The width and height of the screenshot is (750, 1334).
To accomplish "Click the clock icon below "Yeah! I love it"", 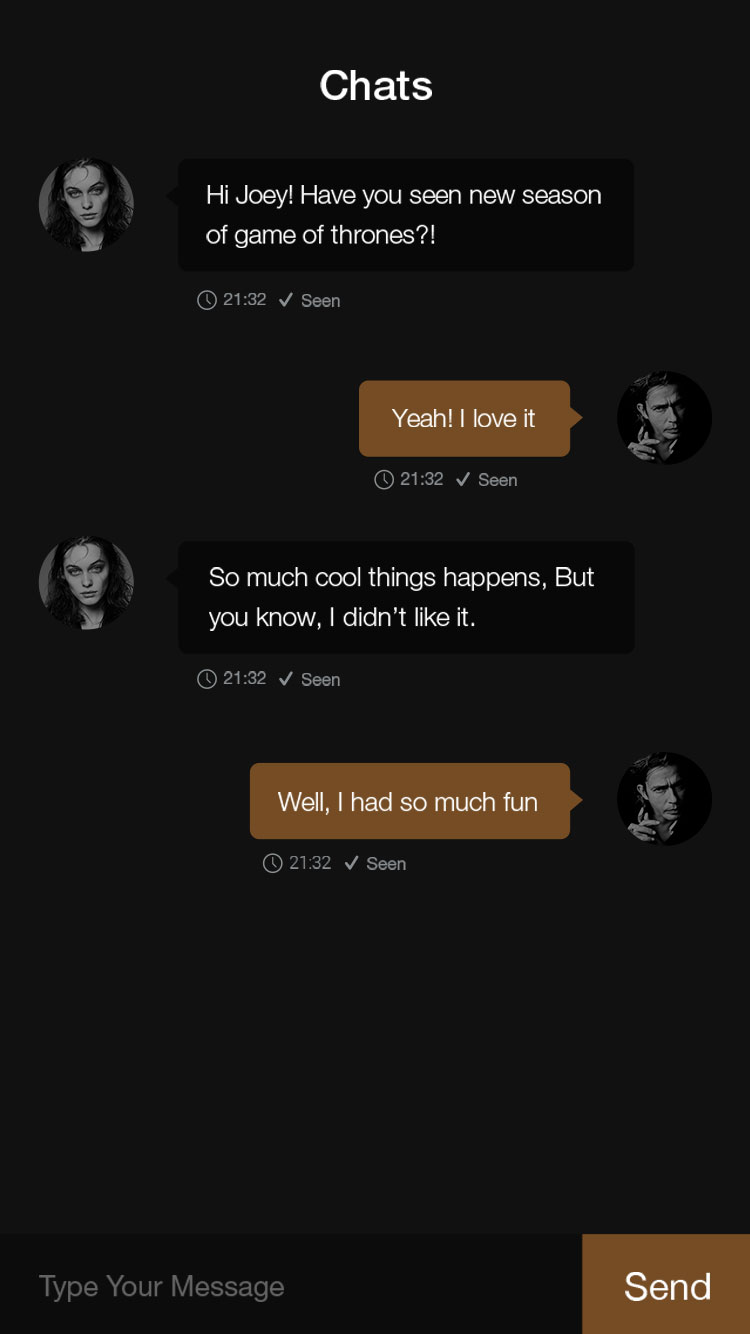I will click(x=384, y=480).
